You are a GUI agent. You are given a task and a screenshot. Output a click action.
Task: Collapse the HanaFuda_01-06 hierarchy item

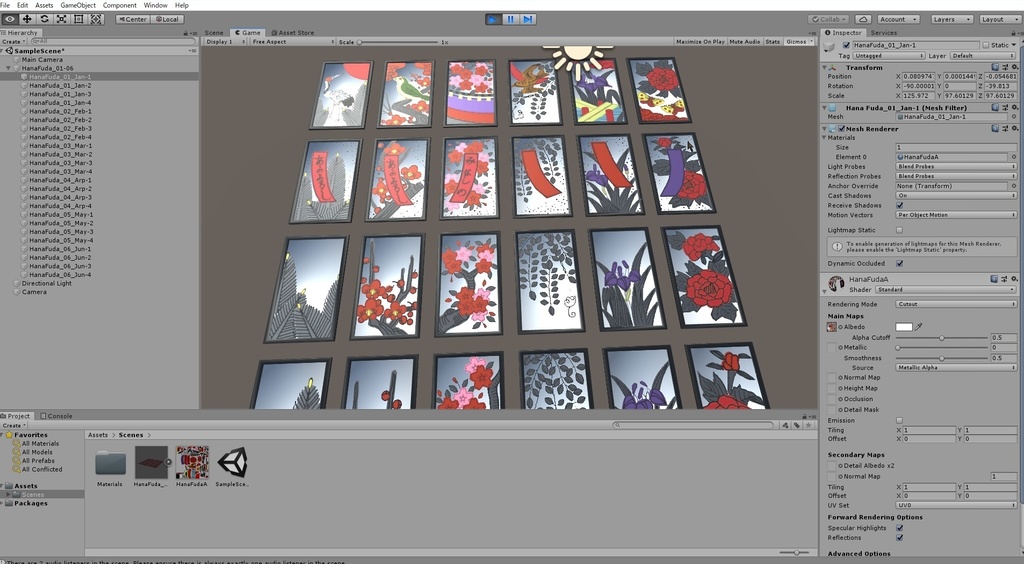click(8, 68)
